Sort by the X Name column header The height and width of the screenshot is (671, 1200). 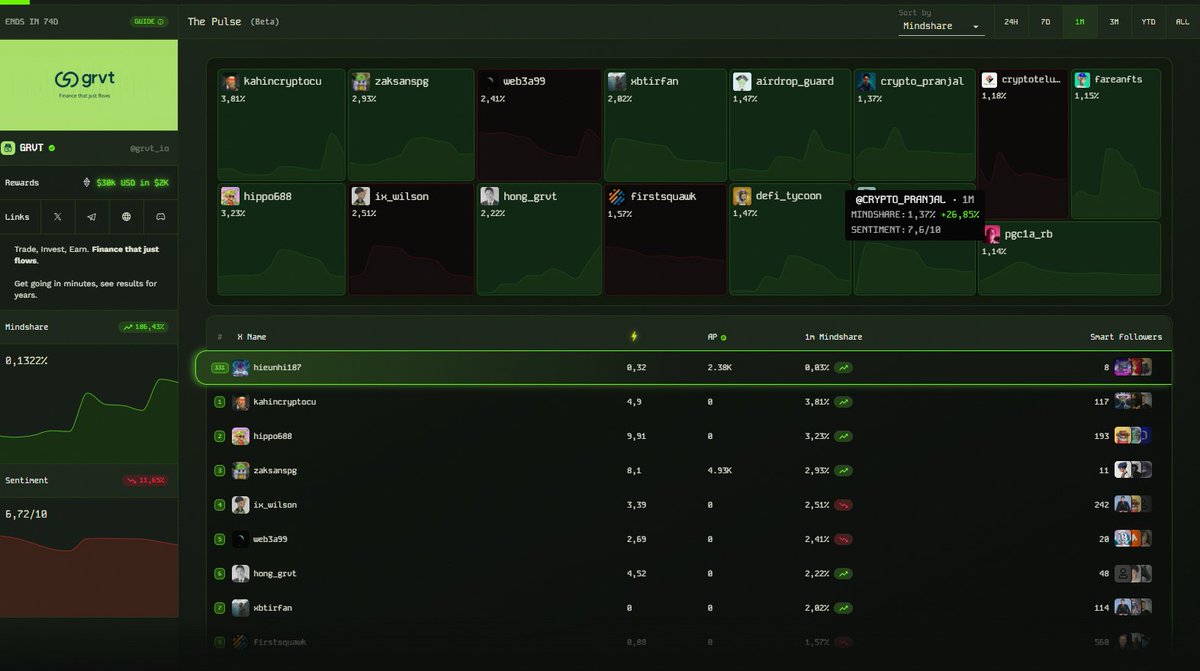tap(252, 337)
